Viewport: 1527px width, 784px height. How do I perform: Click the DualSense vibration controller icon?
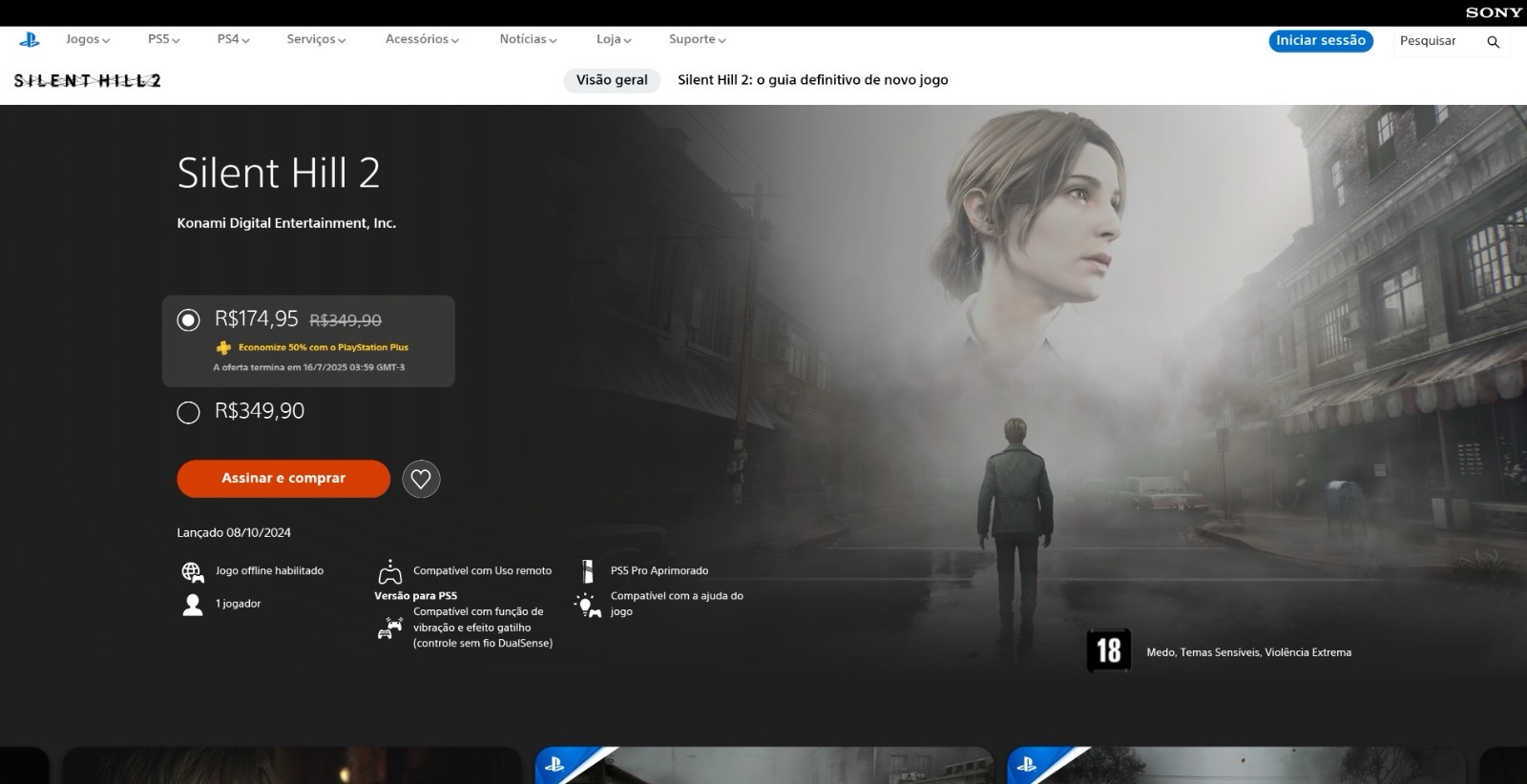pyautogui.click(x=389, y=628)
